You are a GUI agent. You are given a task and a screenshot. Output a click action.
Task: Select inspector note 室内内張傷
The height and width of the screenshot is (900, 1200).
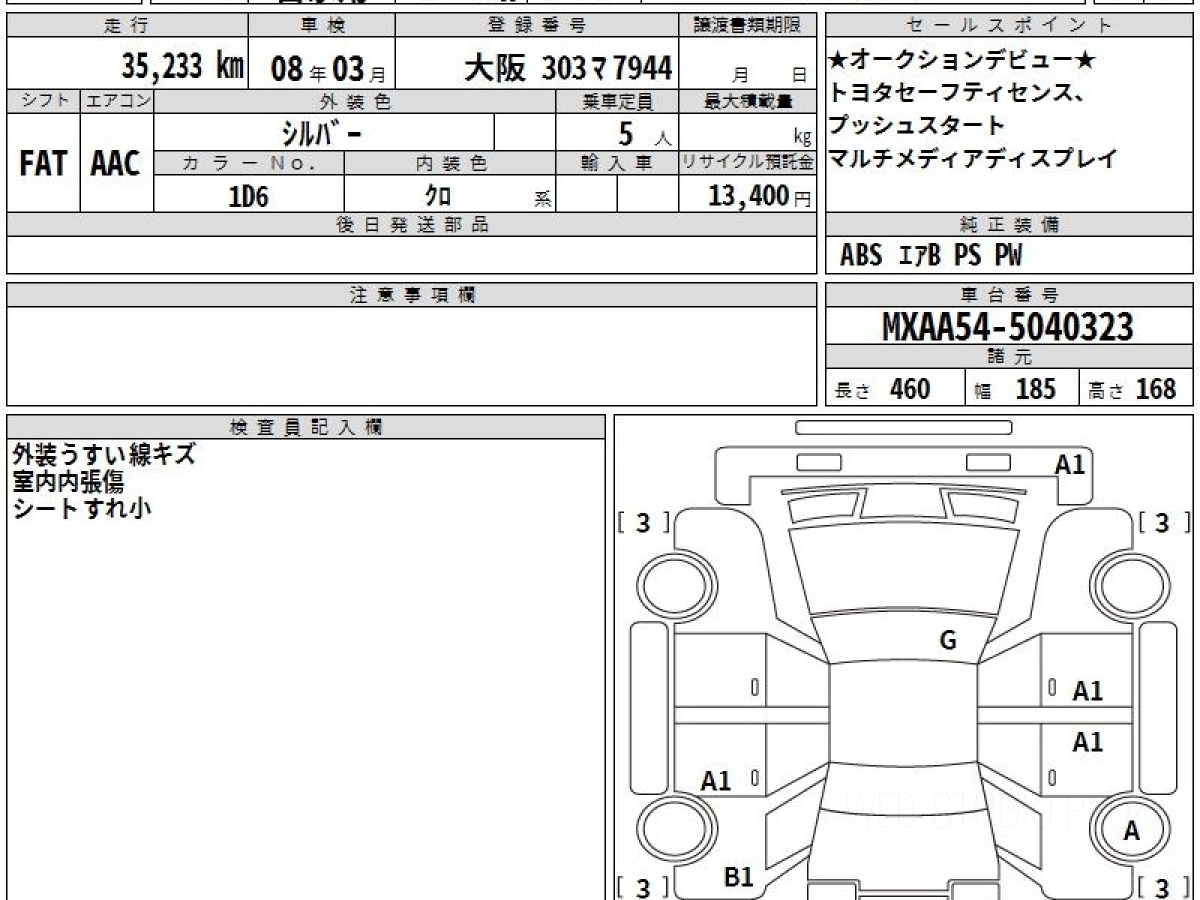[x=68, y=481]
